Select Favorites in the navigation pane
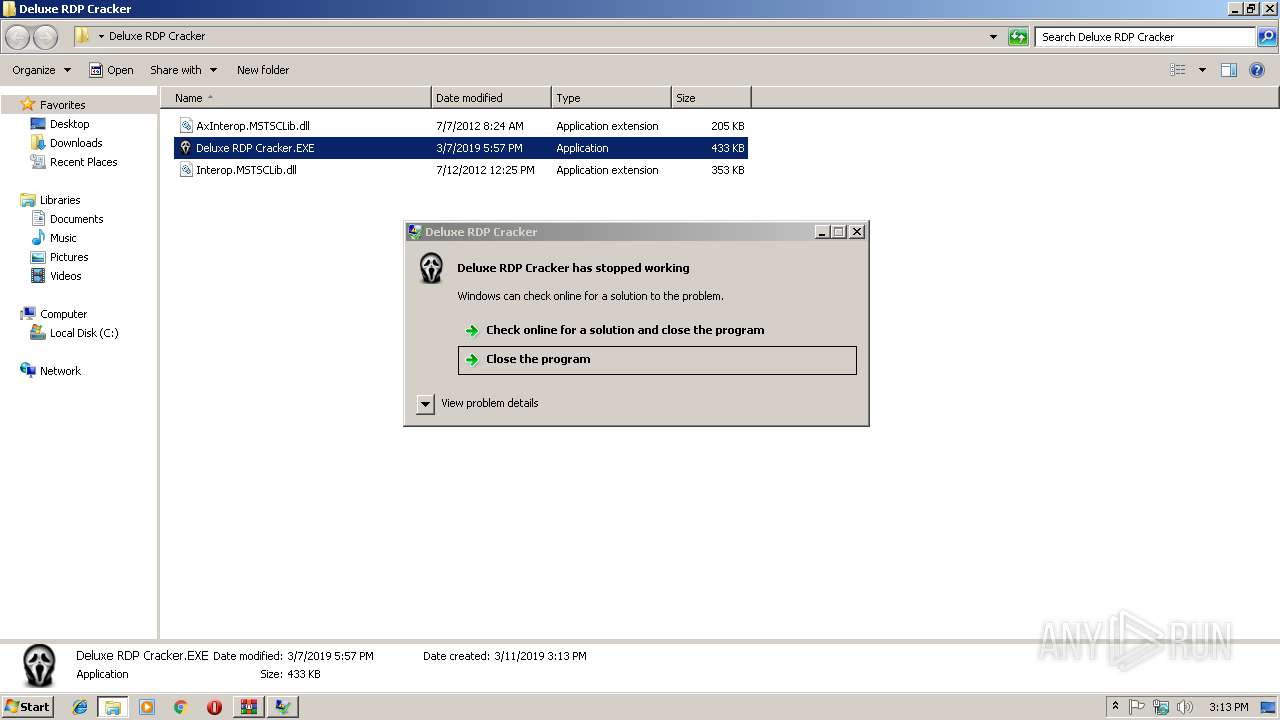The height and width of the screenshot is (720, 1280). [62, 105]
